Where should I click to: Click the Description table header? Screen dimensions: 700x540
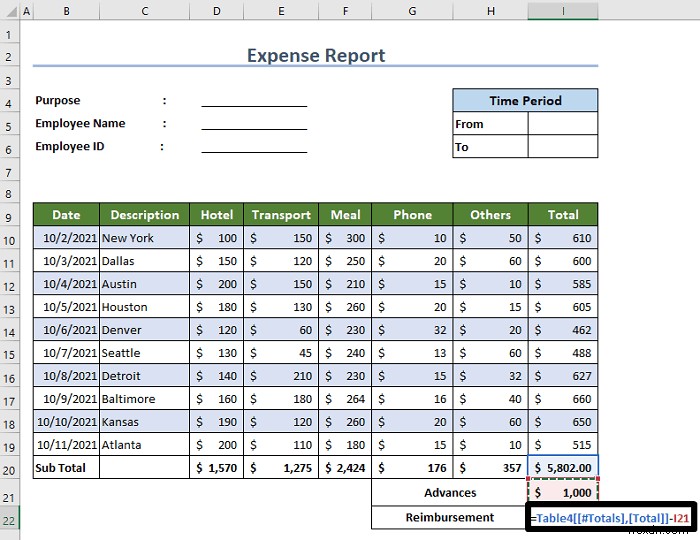(x=145, y=215)
